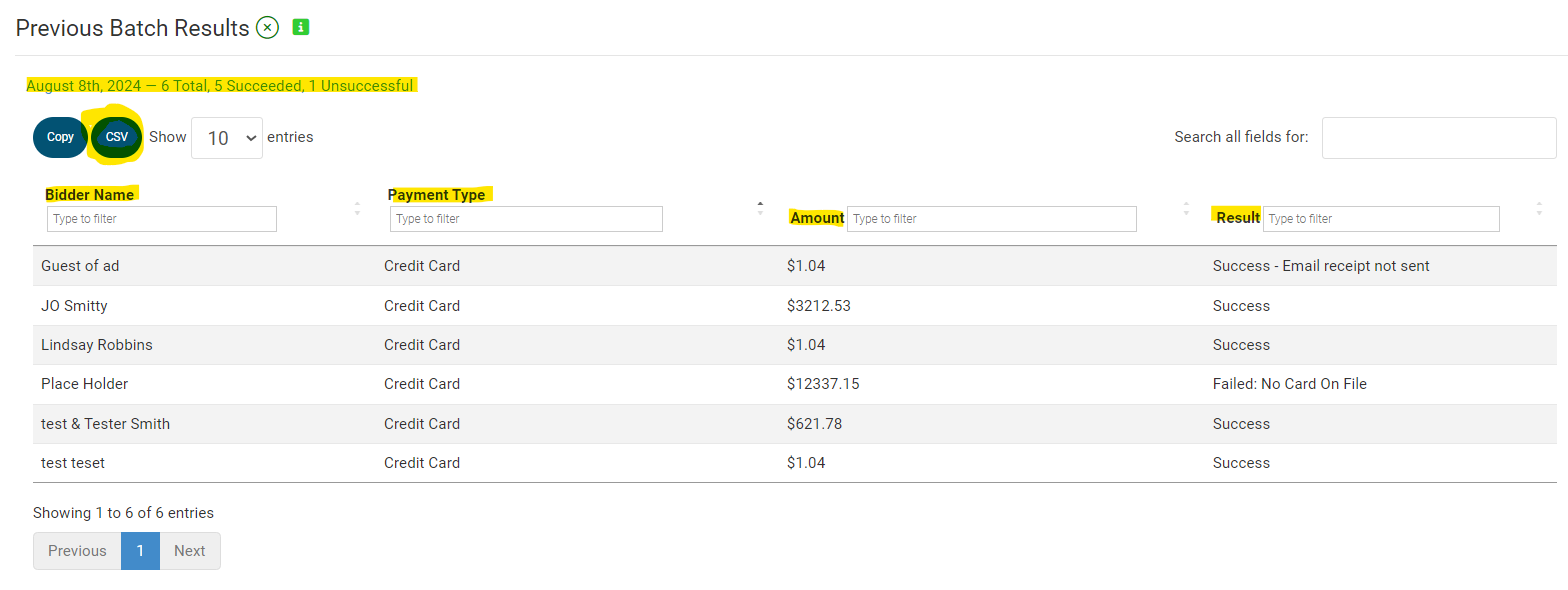Click the Failed: No Card On File result

(x=1289, y=384)
